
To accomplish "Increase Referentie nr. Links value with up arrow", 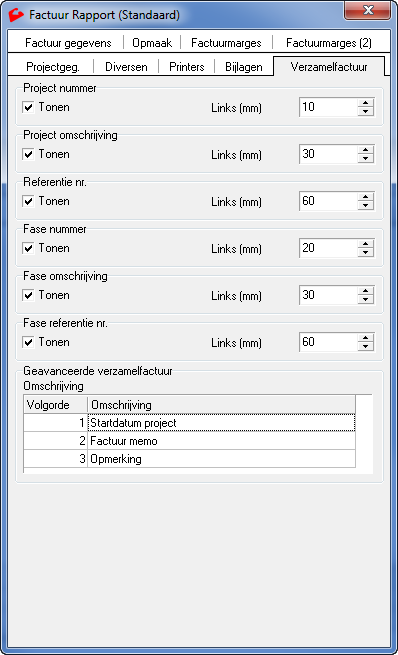I will pos(365,197).
